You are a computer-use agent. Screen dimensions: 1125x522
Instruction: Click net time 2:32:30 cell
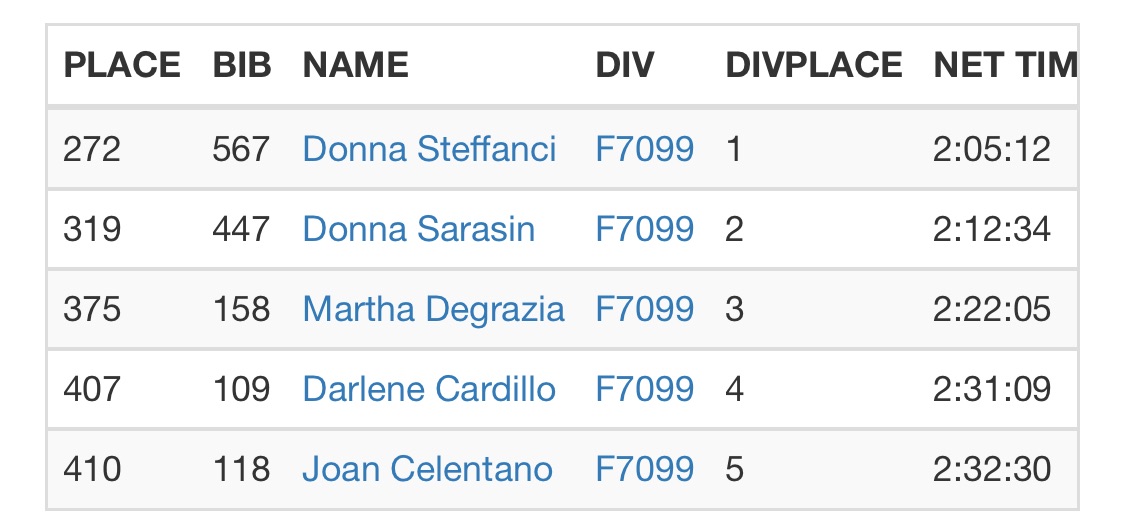(x=991, y=469)
